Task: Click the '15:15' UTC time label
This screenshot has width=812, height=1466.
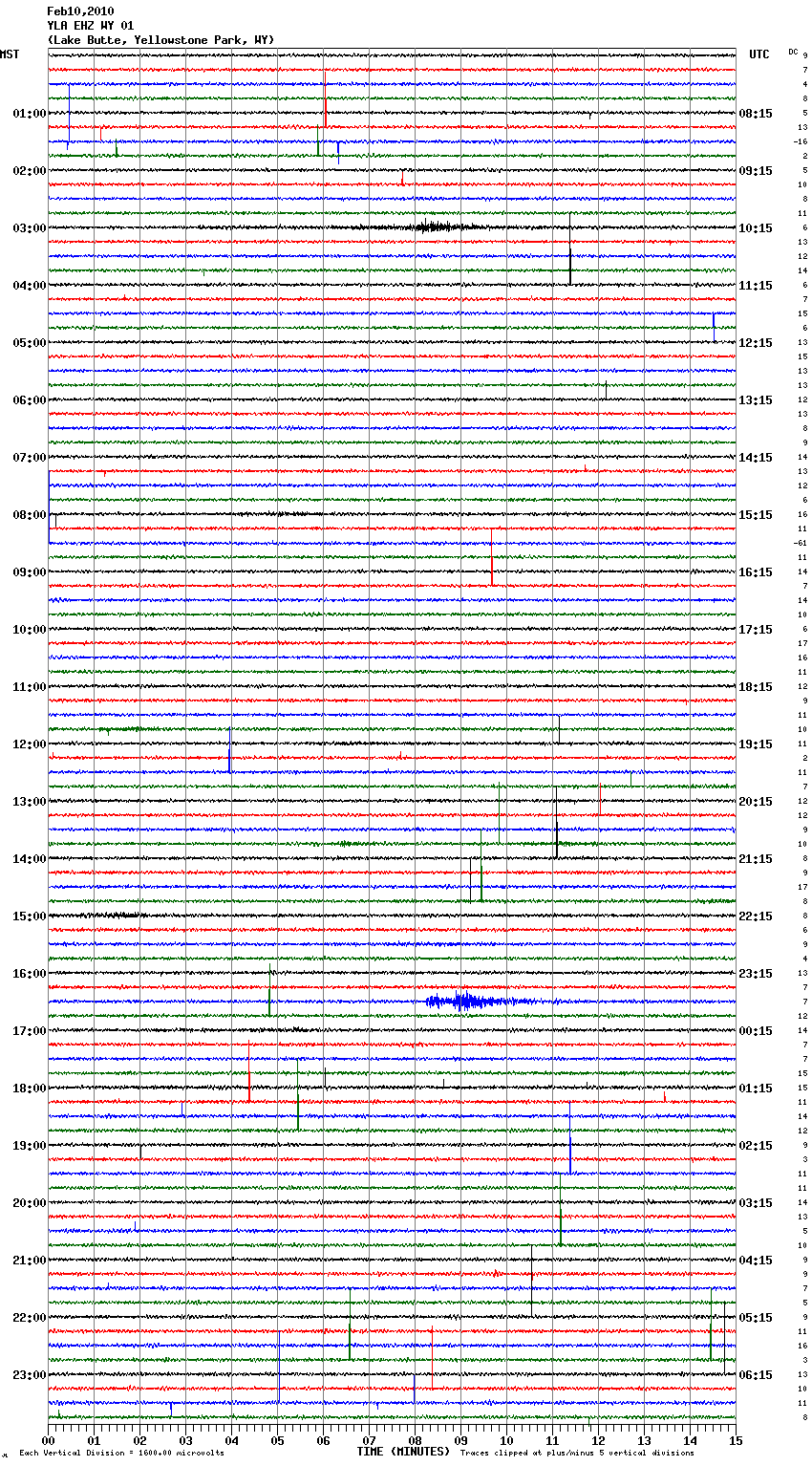Action: 756,515
